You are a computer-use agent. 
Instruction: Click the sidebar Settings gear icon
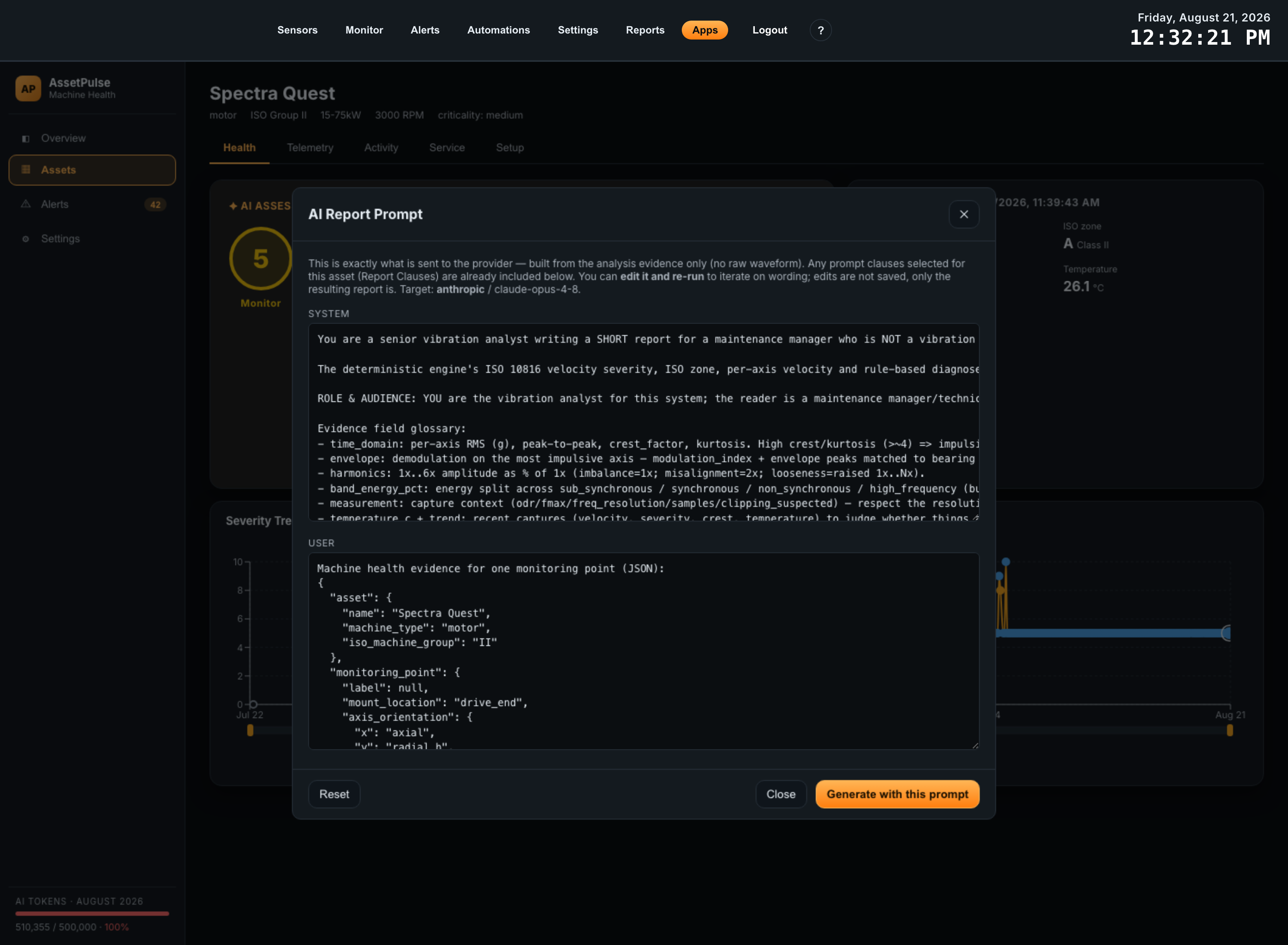pyautogui.click(x=26, y=238)
